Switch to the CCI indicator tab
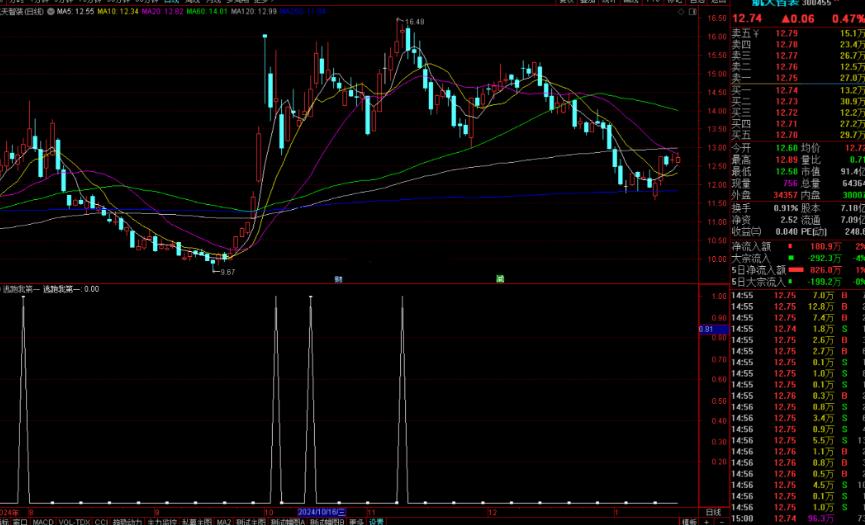Screen dimensions: 865x525 coord(101,522)
